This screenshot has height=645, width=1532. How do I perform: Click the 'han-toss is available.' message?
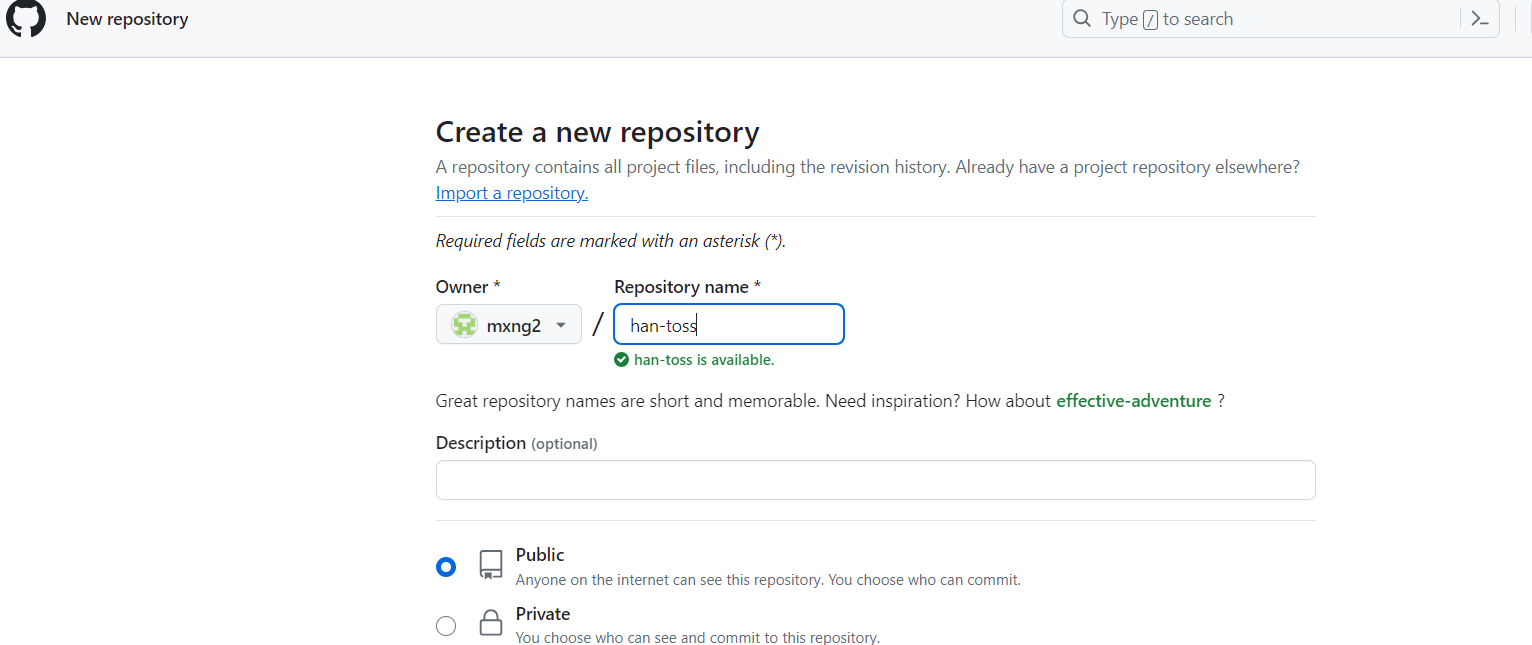pyautogui.click(x=704, y=360)
